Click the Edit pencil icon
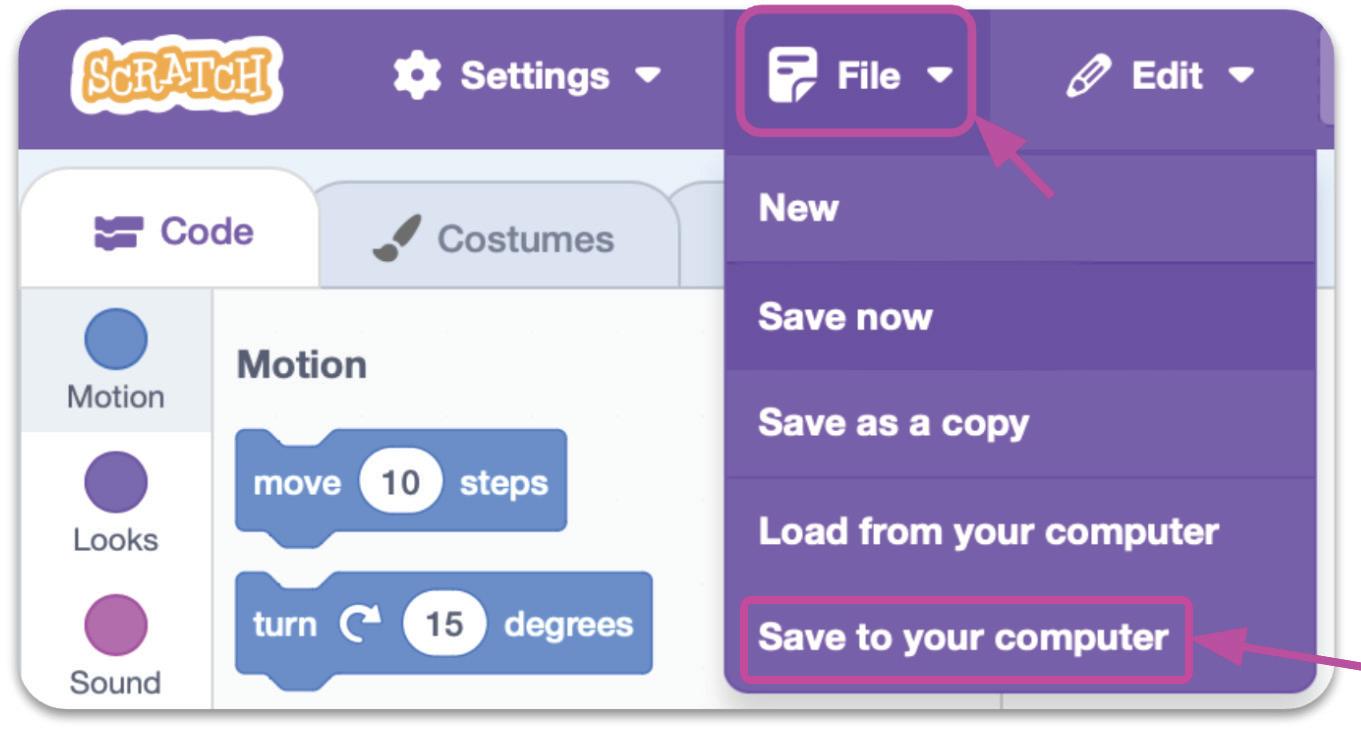 [x=1086, y=76]
